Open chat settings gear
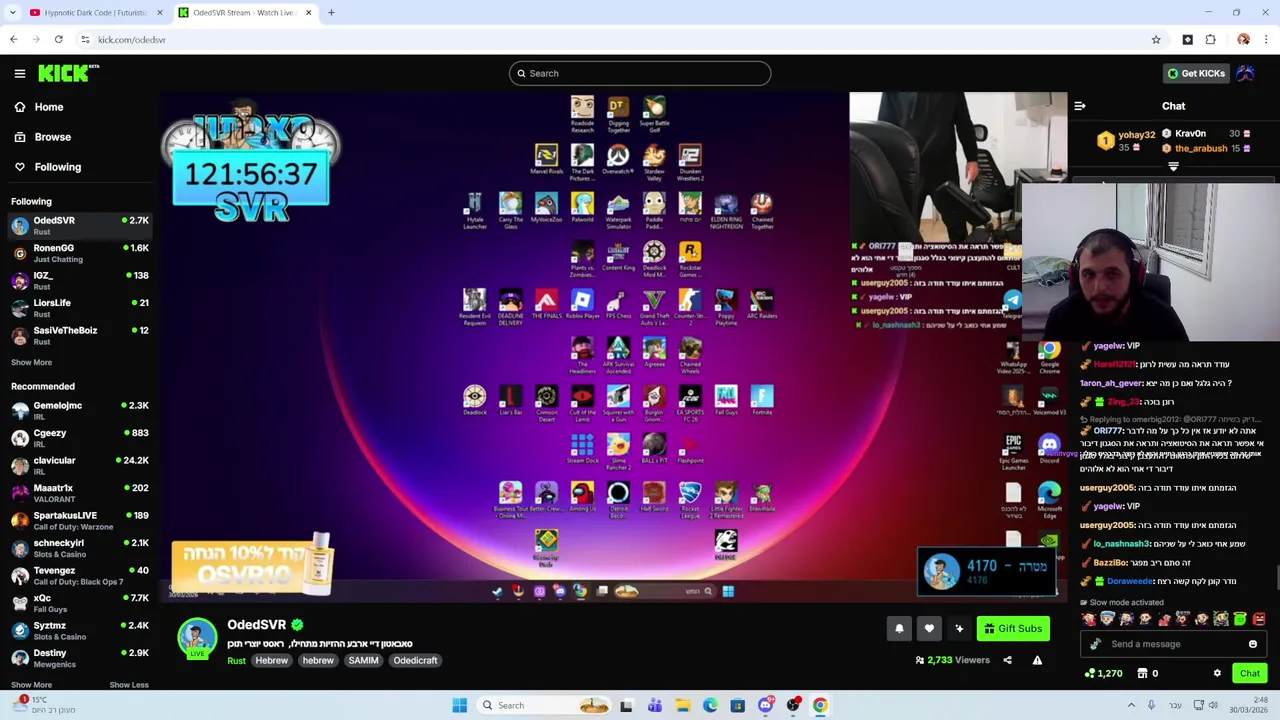Screen dimensions: 1280x720 click(1217, 673)
